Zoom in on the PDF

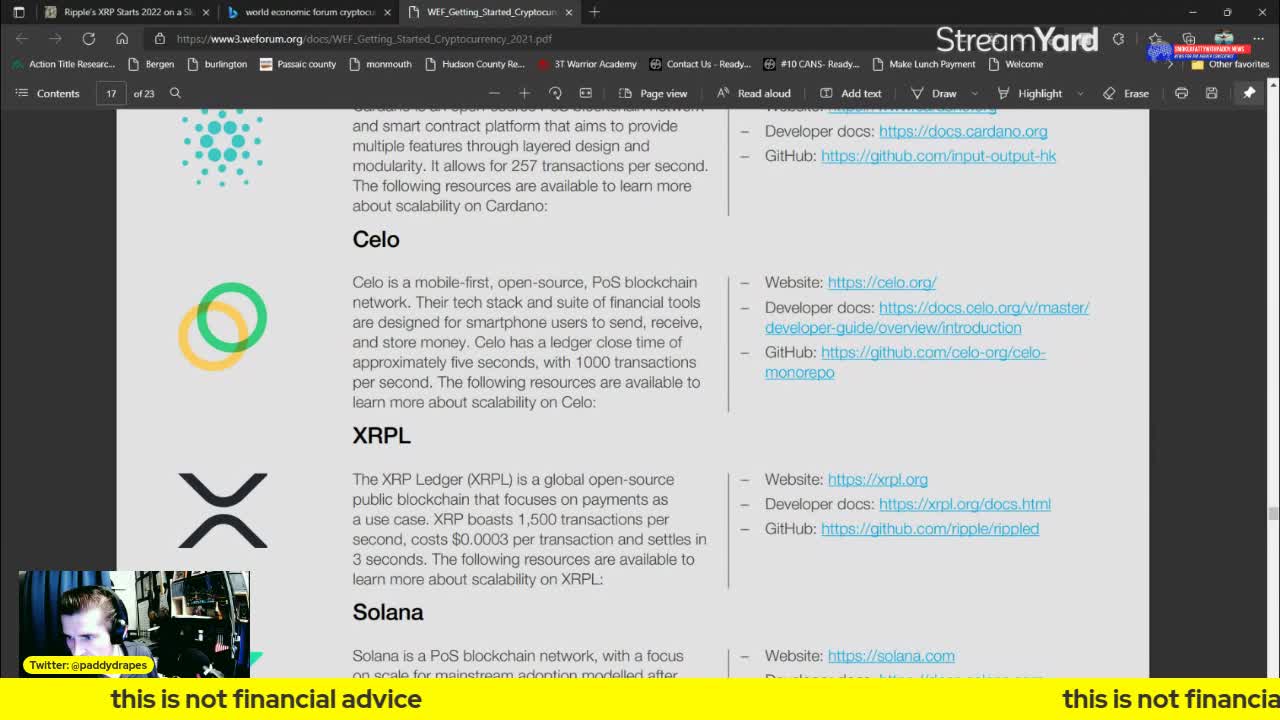tap(524, 93)
